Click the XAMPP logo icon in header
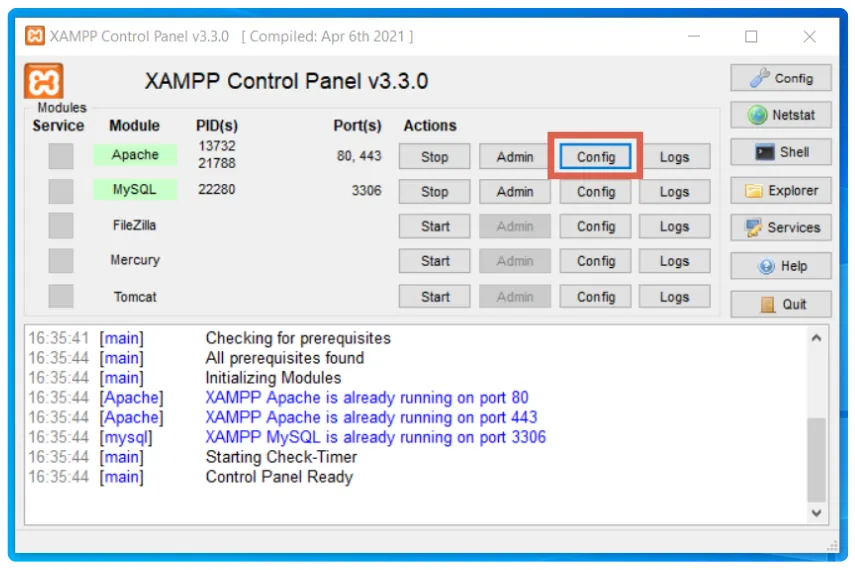 point(44,80)
